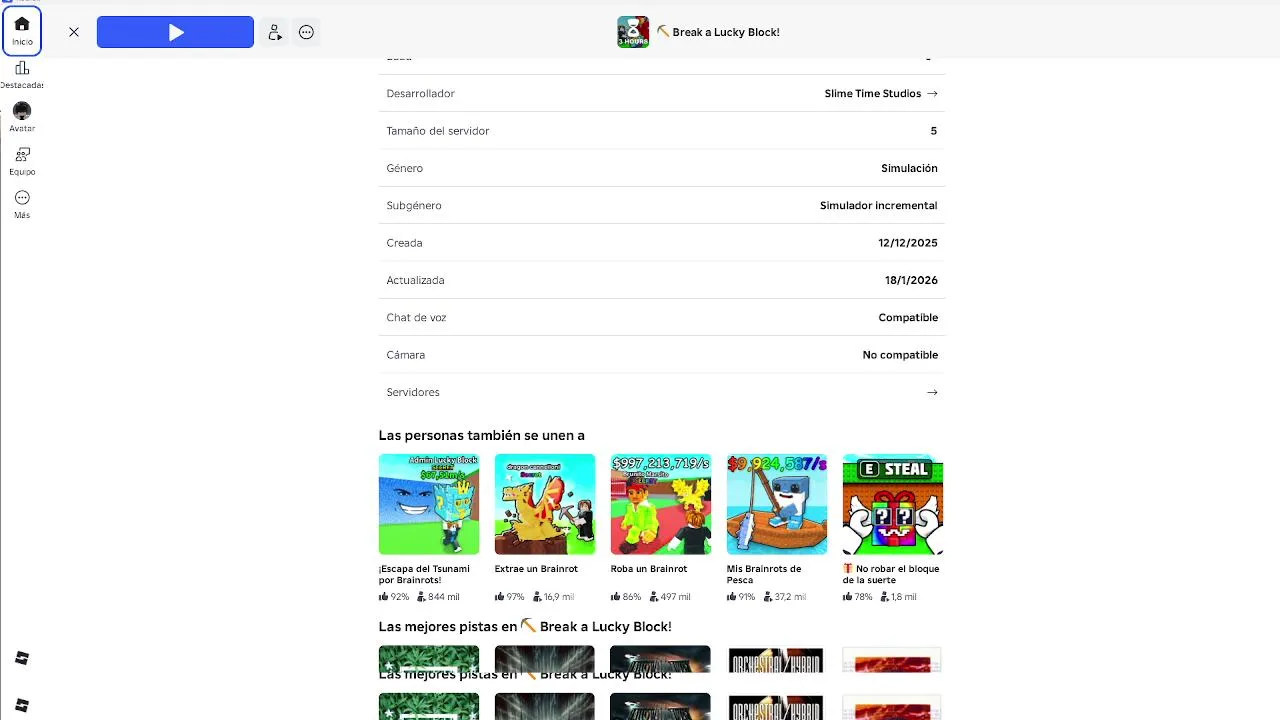Click the Mis Brainrots de Pesca title
1280x720 pixels.
click(764, 574)
